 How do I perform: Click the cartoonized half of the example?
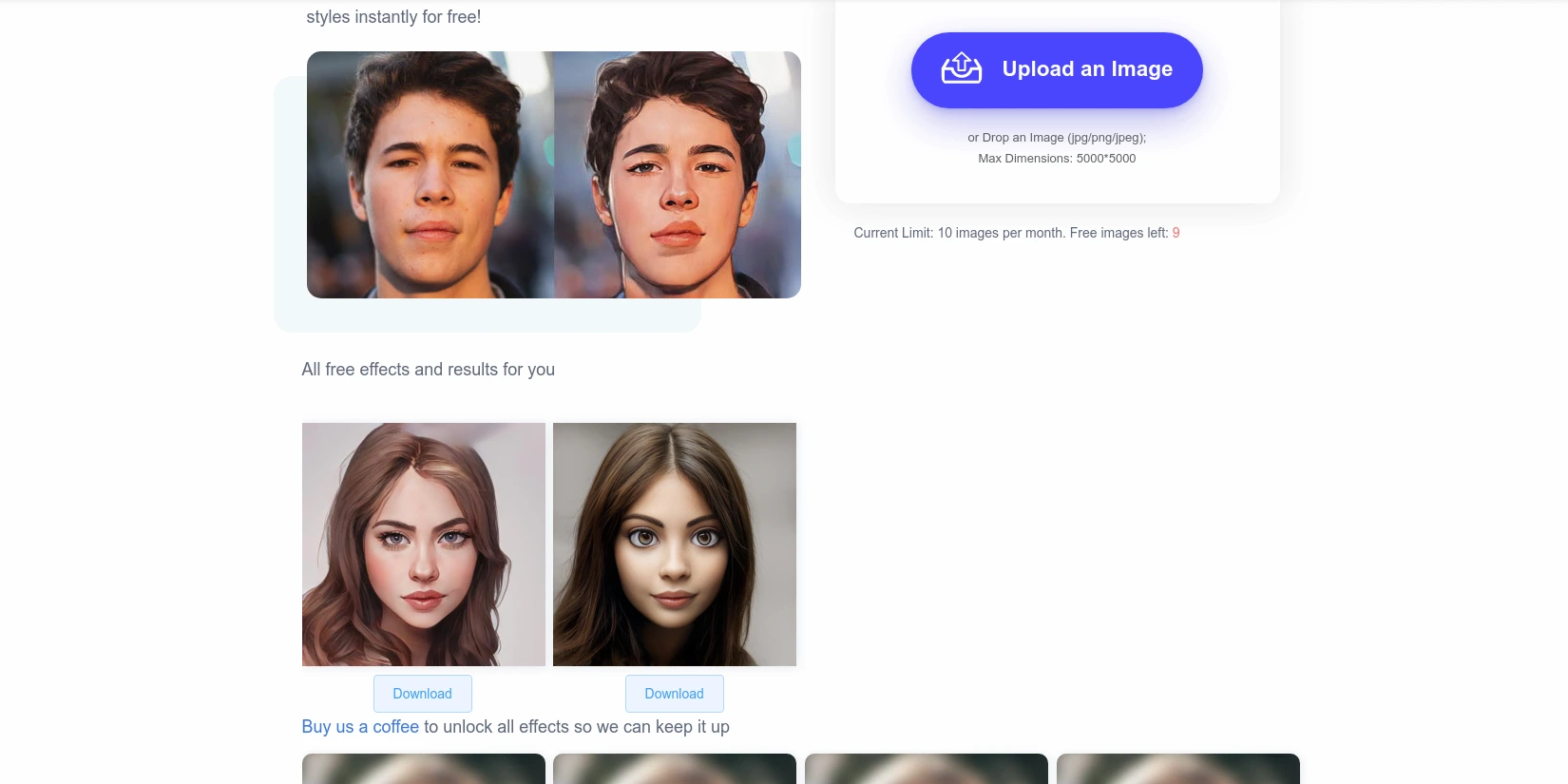pyautogui.click(x=678, y=175)
